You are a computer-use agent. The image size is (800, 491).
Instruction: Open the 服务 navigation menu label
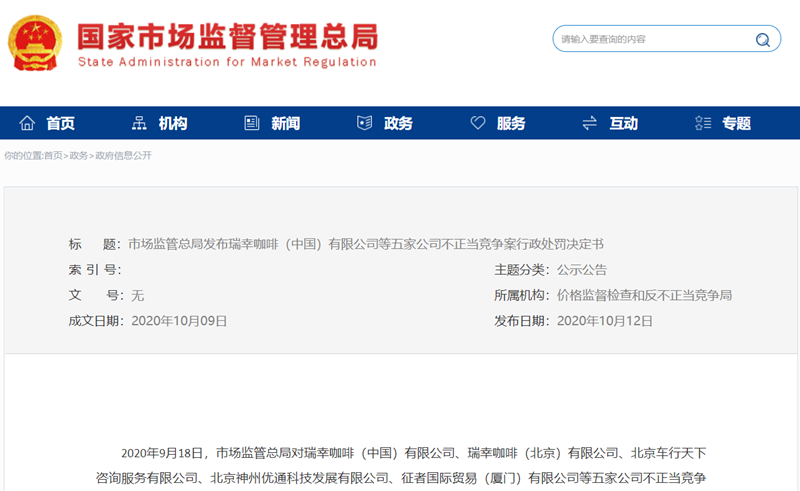[511, 123]
